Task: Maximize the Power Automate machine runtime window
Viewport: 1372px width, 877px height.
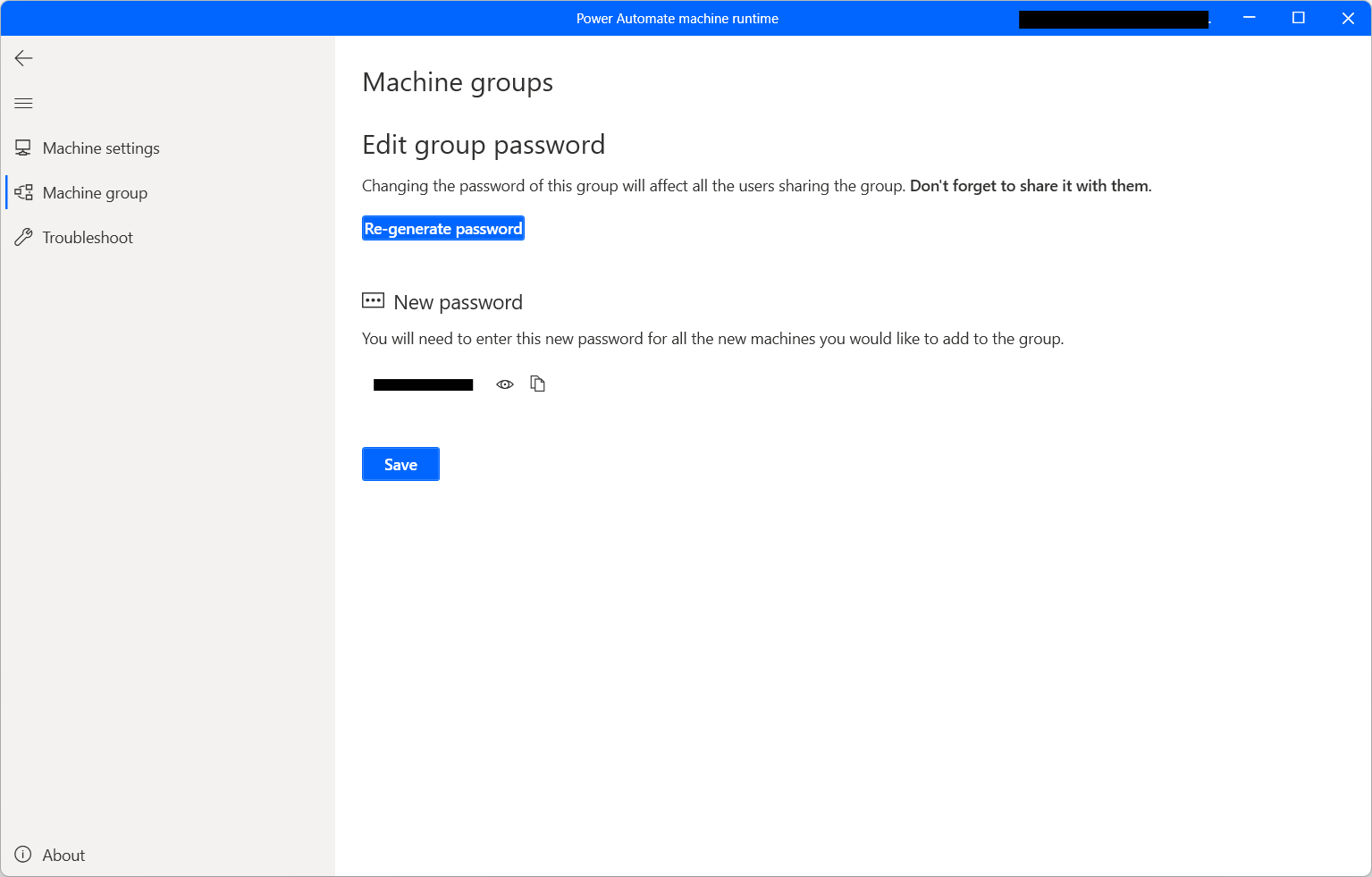Action: (1299, 18)
